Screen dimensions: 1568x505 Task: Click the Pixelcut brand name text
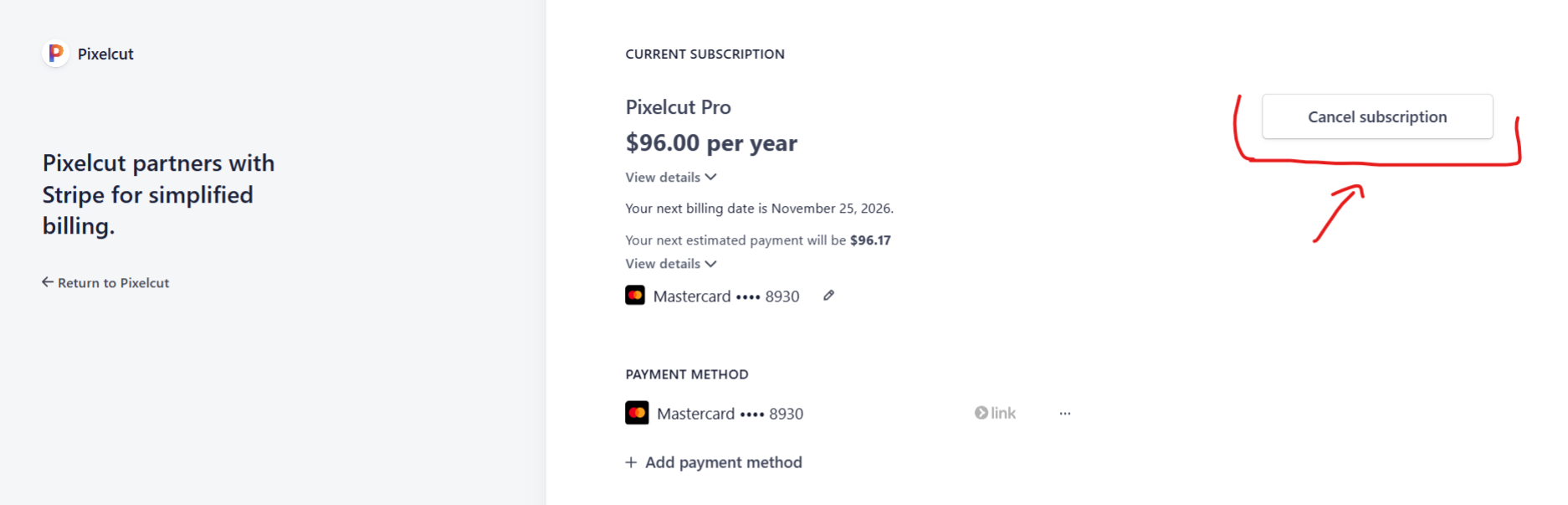coord(105,54)
